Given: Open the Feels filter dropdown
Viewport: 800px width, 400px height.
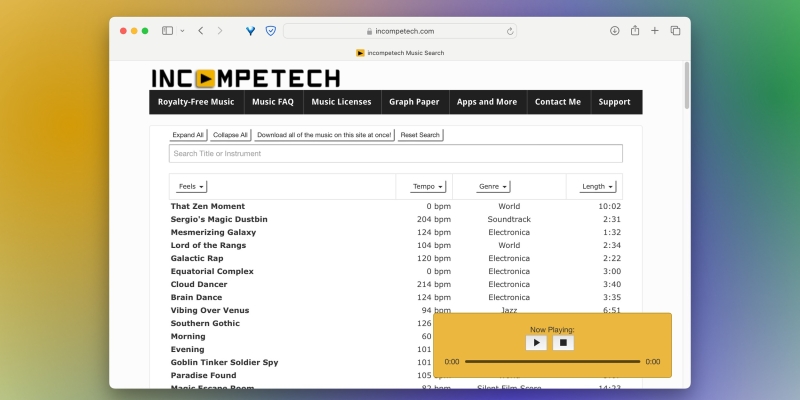Looking at the screenshot, I should tap(191, 186).
